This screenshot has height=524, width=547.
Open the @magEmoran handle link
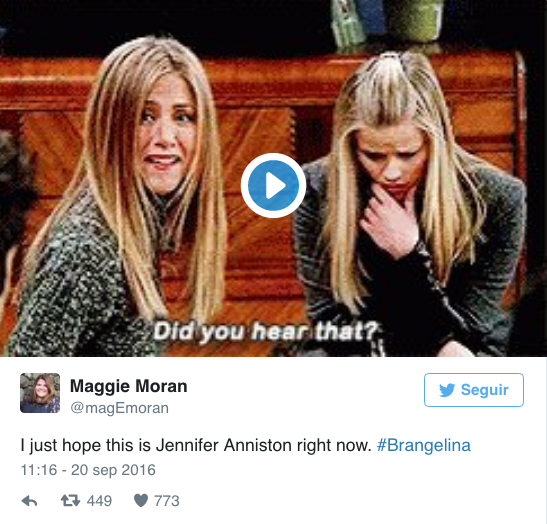pos(120,408)
